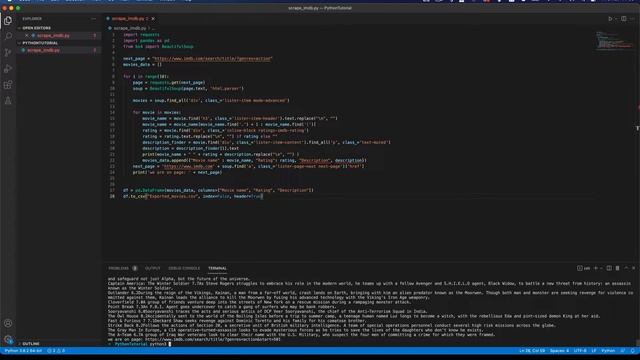Split the editor to the right

click(x=623, y=19)
